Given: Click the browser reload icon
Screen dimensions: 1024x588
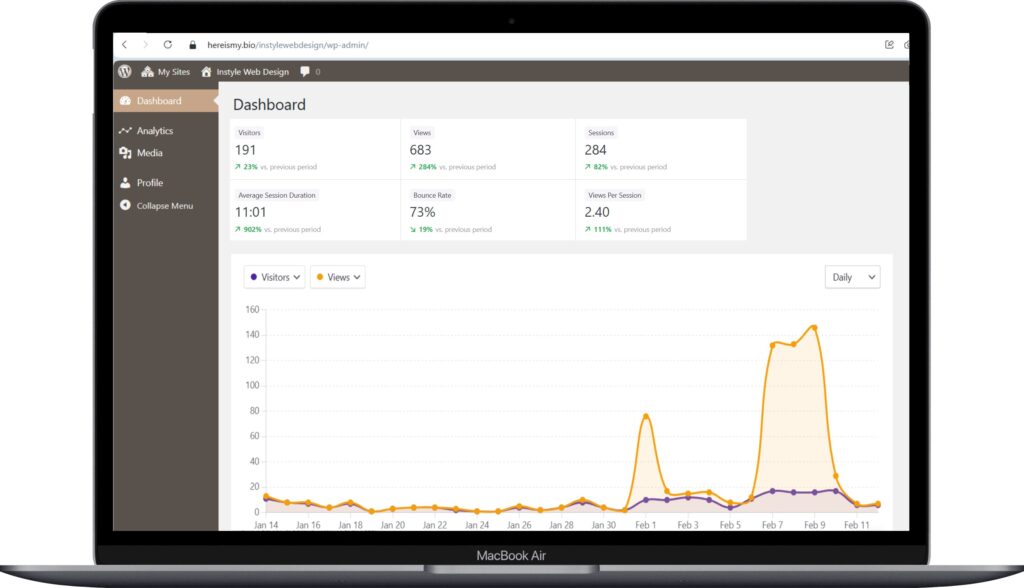Looking at the screenshot, I should [167, 45].
